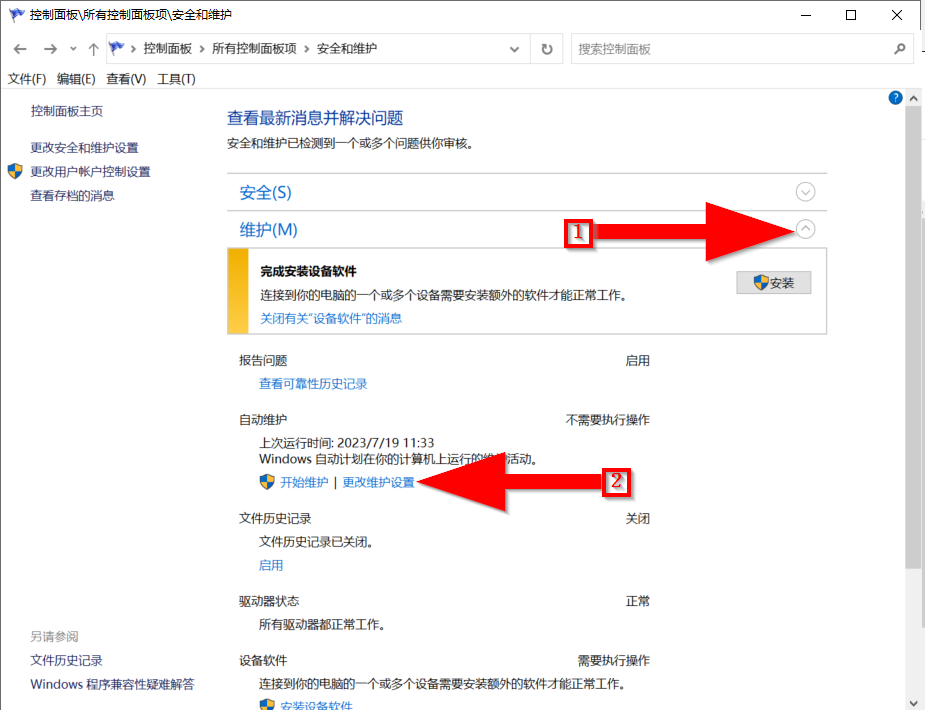Click the breadcrumb 所有控制面板项
This screenshot has width=925, height=710.
pyautogui.click(x=254, y=48)
